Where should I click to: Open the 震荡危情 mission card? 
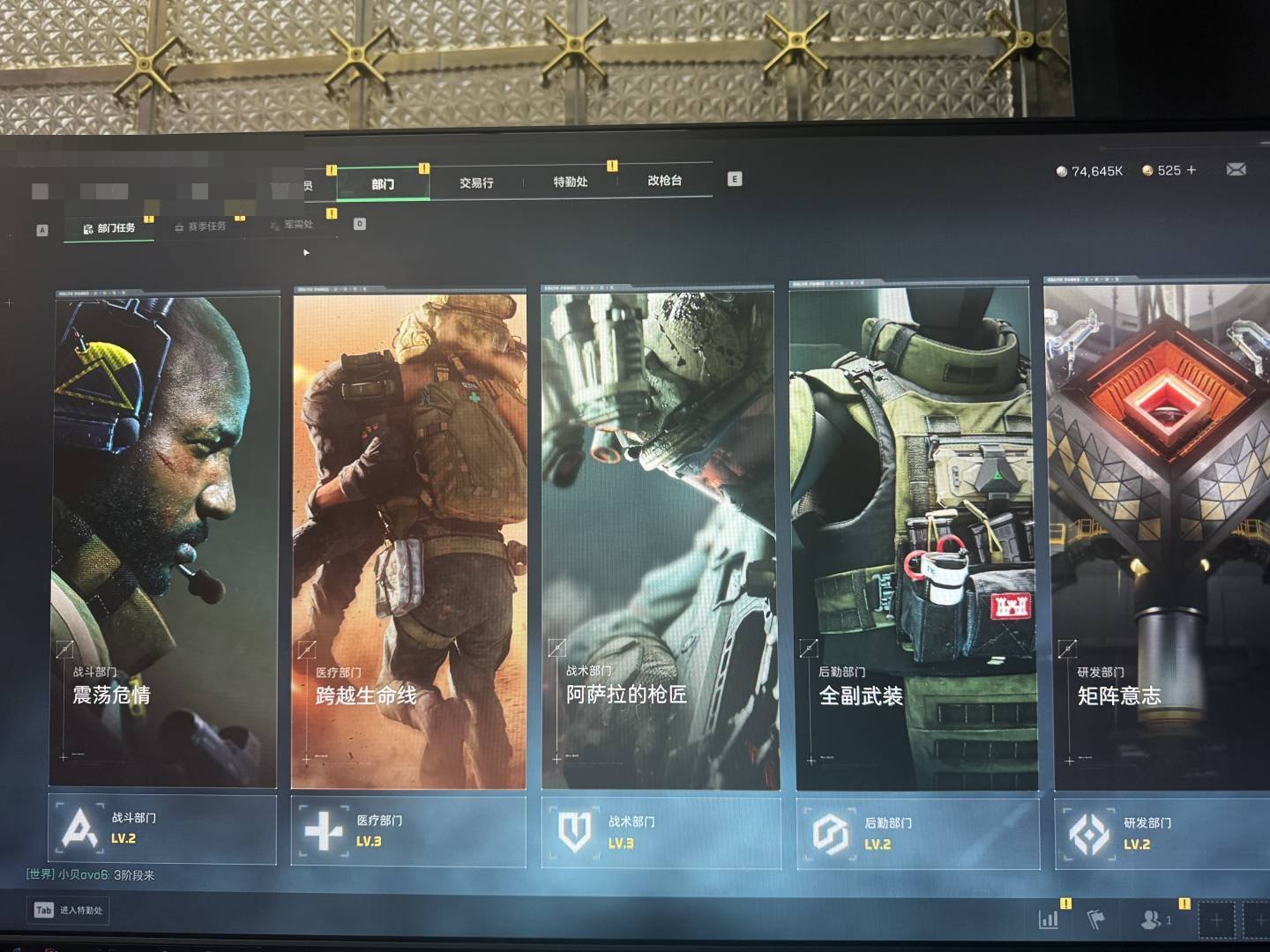coord(164,539)
